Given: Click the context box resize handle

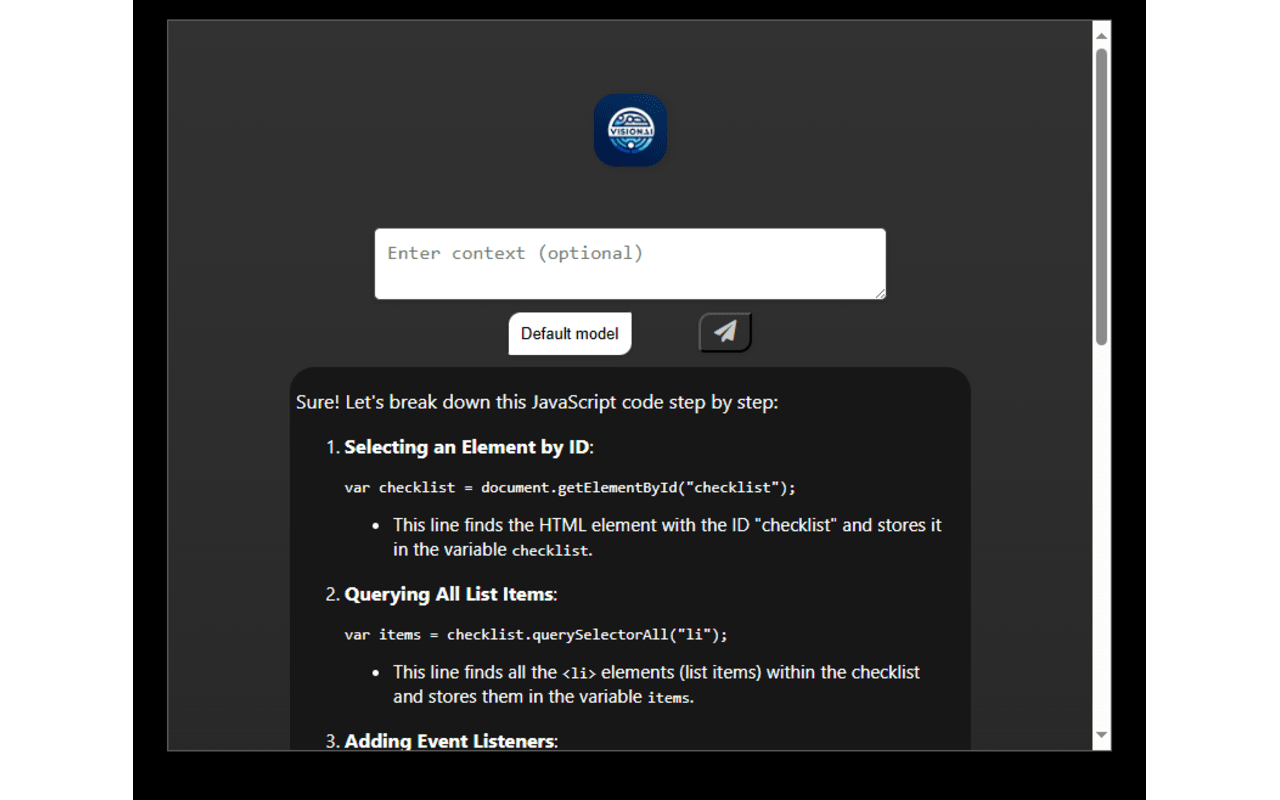Looking at the screenshot, I should [879, 292].
